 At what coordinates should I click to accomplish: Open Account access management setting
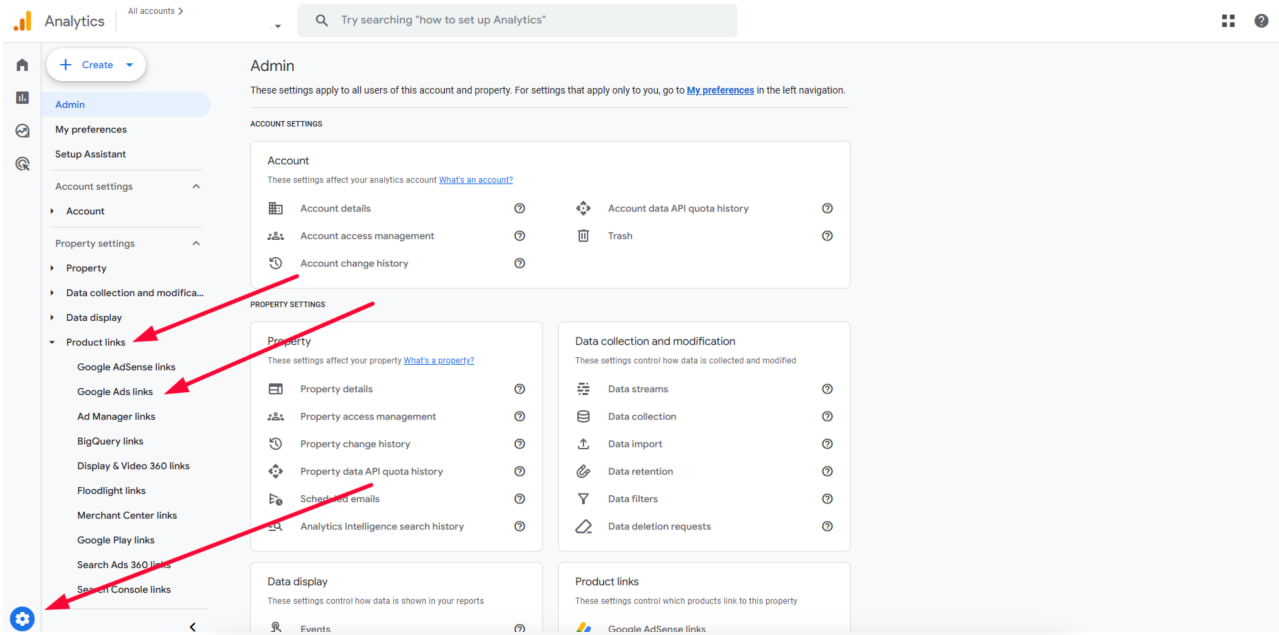pyautogui.click(x=367, y=236)
